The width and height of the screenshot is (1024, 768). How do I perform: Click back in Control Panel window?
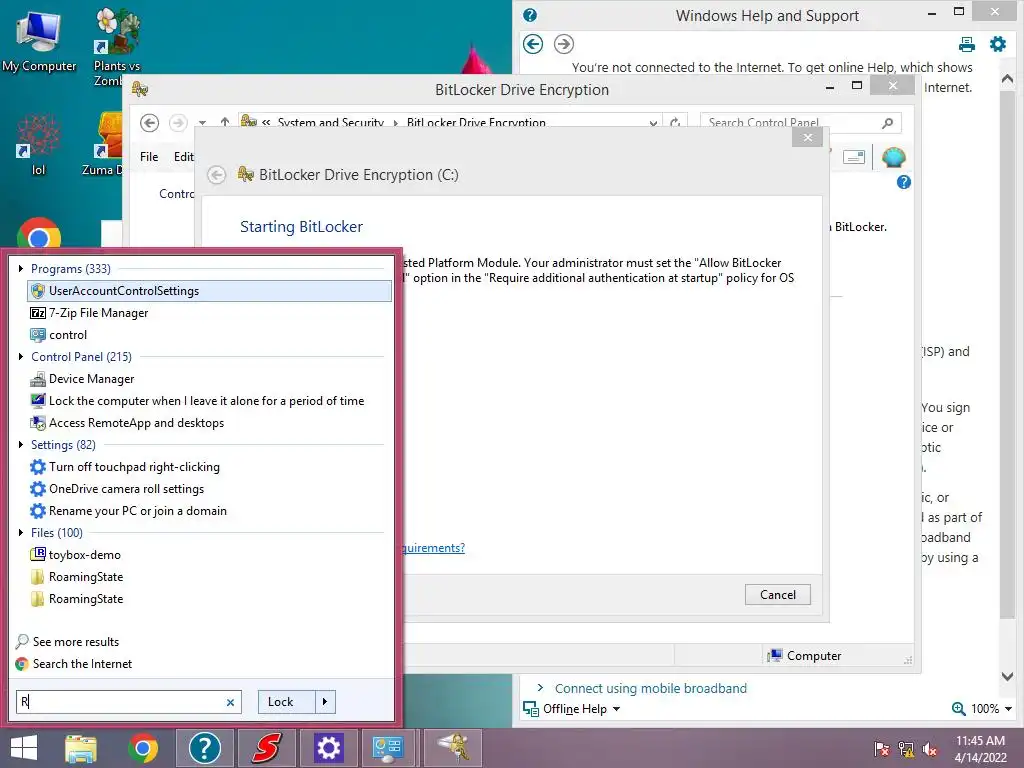150,123
